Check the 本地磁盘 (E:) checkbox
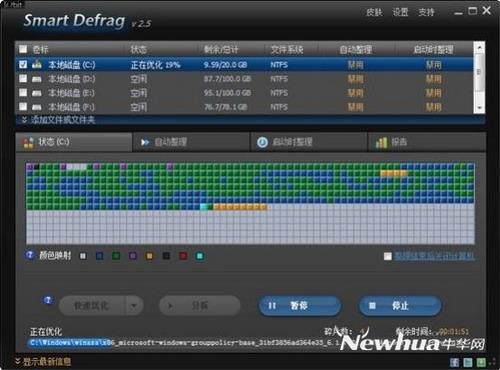The width and height of the screenshot is (500, 370). click(23, 93)
